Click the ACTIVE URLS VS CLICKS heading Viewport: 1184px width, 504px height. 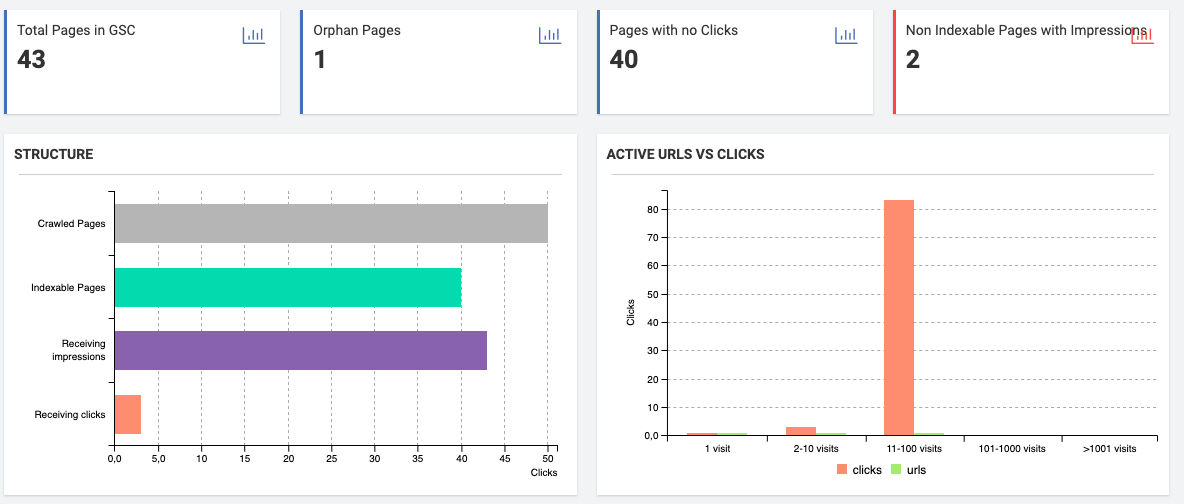686,155
